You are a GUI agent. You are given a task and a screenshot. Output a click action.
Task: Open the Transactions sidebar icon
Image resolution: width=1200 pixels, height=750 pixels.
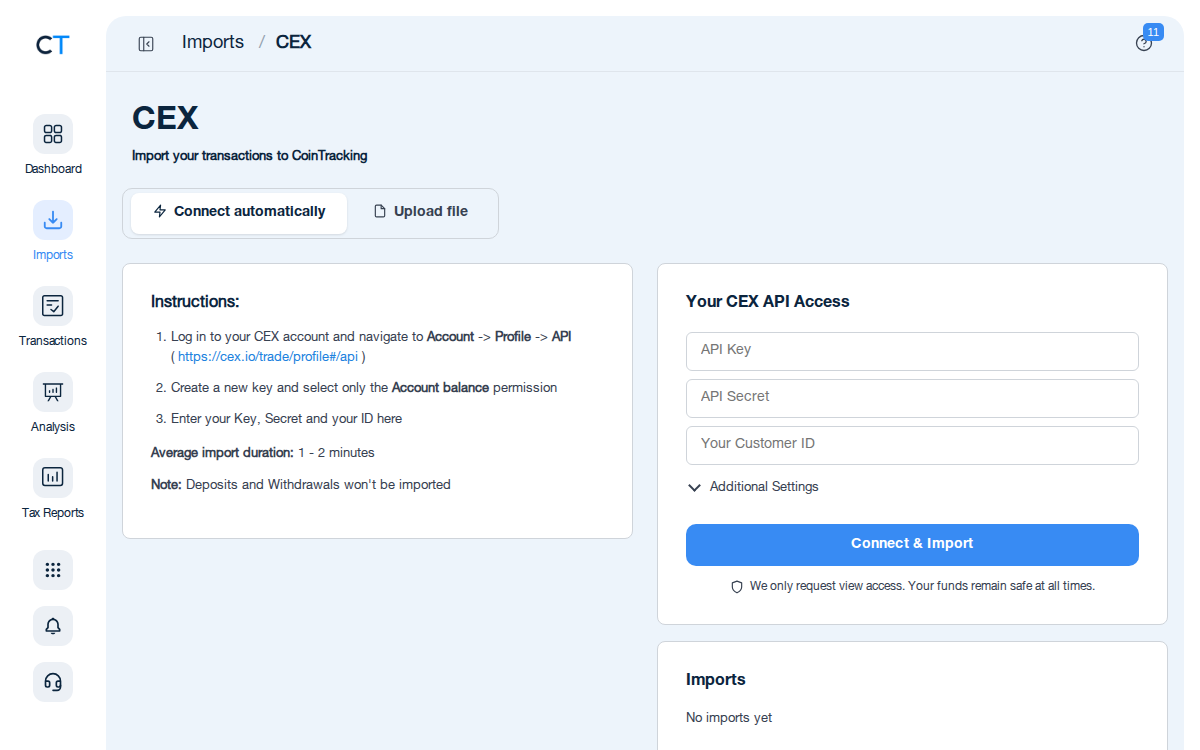pos(53,306)
